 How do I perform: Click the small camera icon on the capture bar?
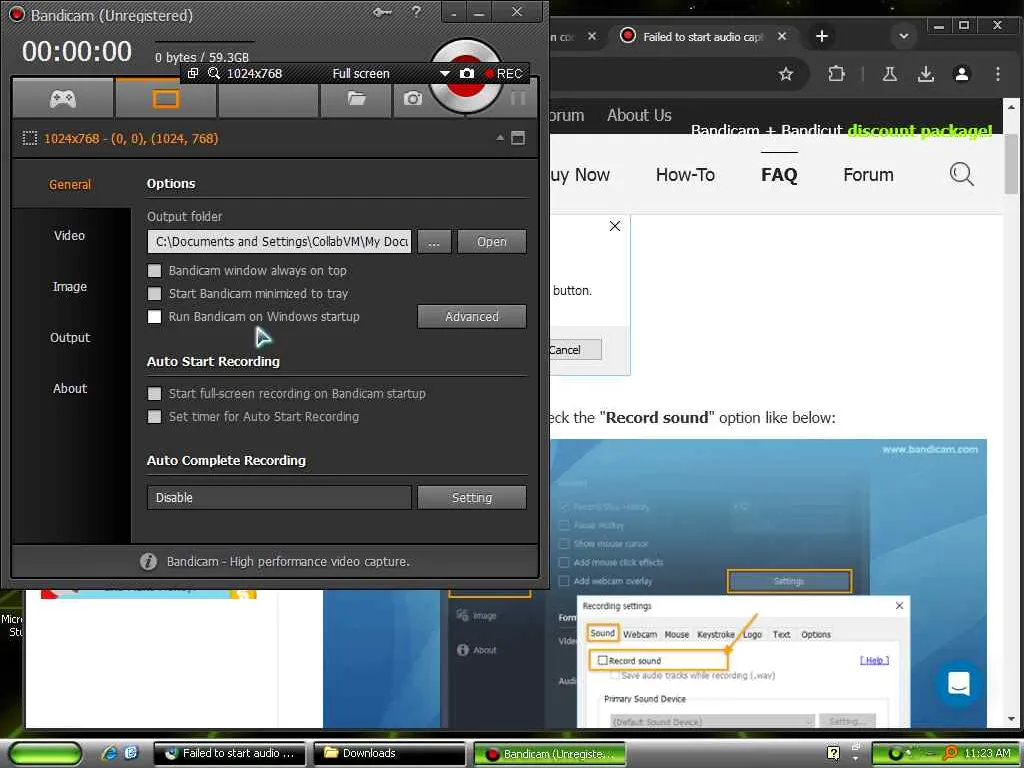tap(466, 73)
